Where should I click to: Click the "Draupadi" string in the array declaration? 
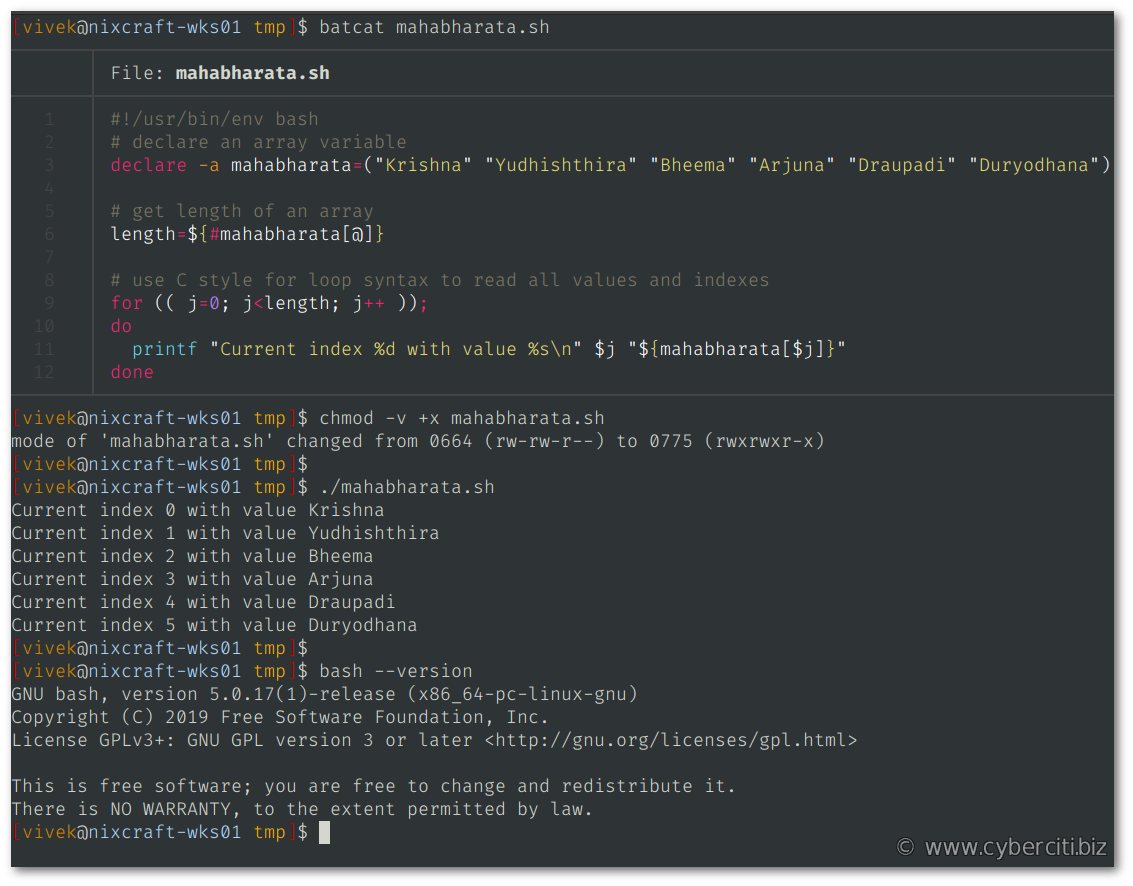(x=902, y=165)
